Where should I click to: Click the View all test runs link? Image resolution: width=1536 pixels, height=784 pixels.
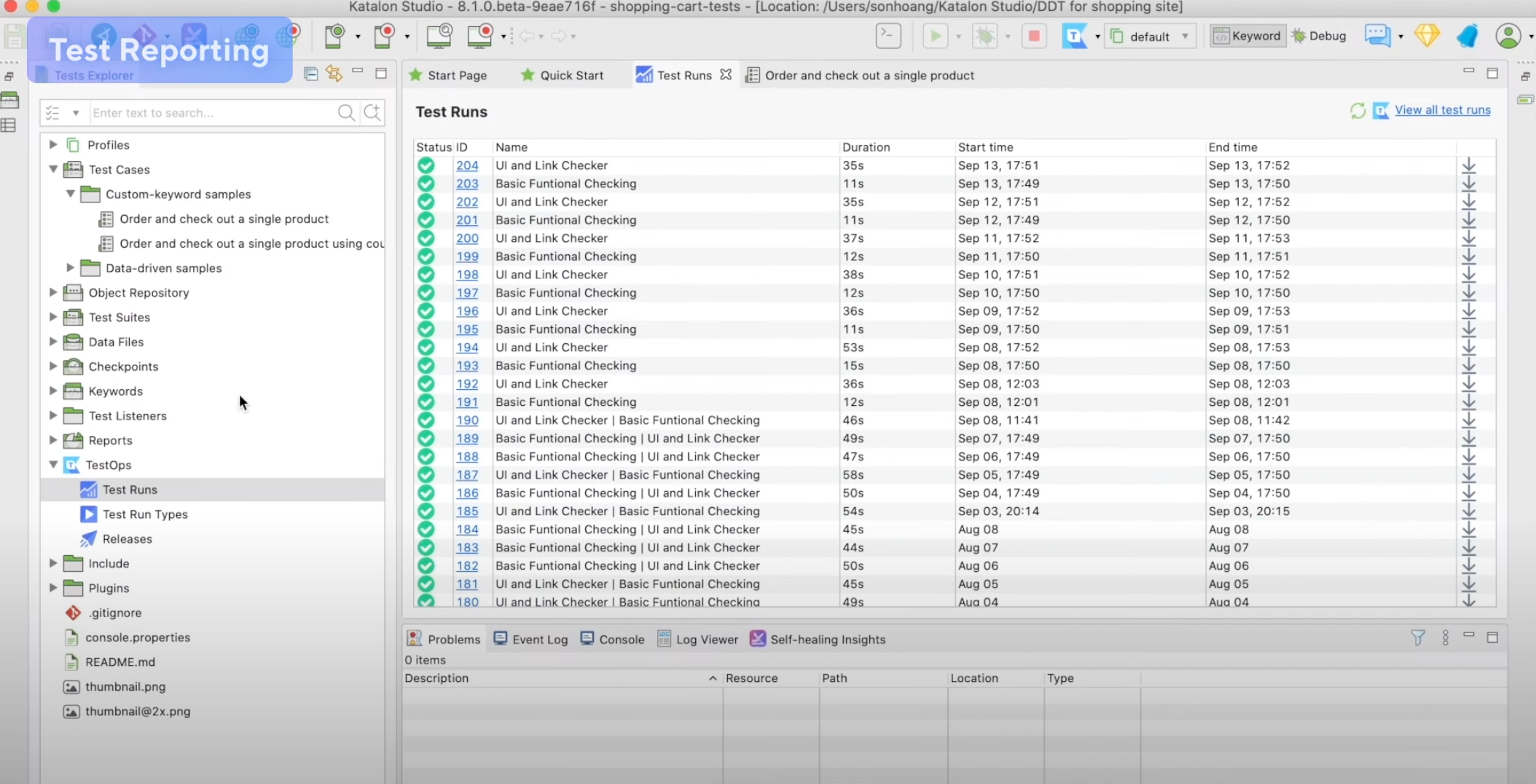coord(1442,110)
